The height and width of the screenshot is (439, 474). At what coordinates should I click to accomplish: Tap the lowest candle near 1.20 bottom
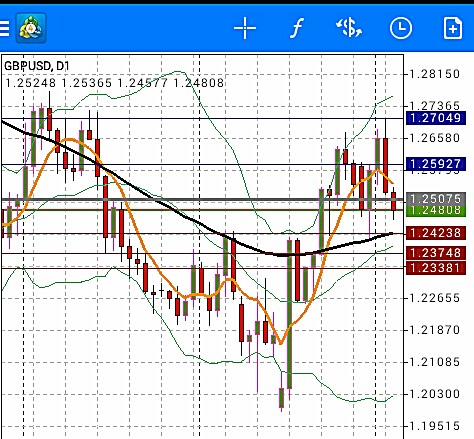click(282, 397)
